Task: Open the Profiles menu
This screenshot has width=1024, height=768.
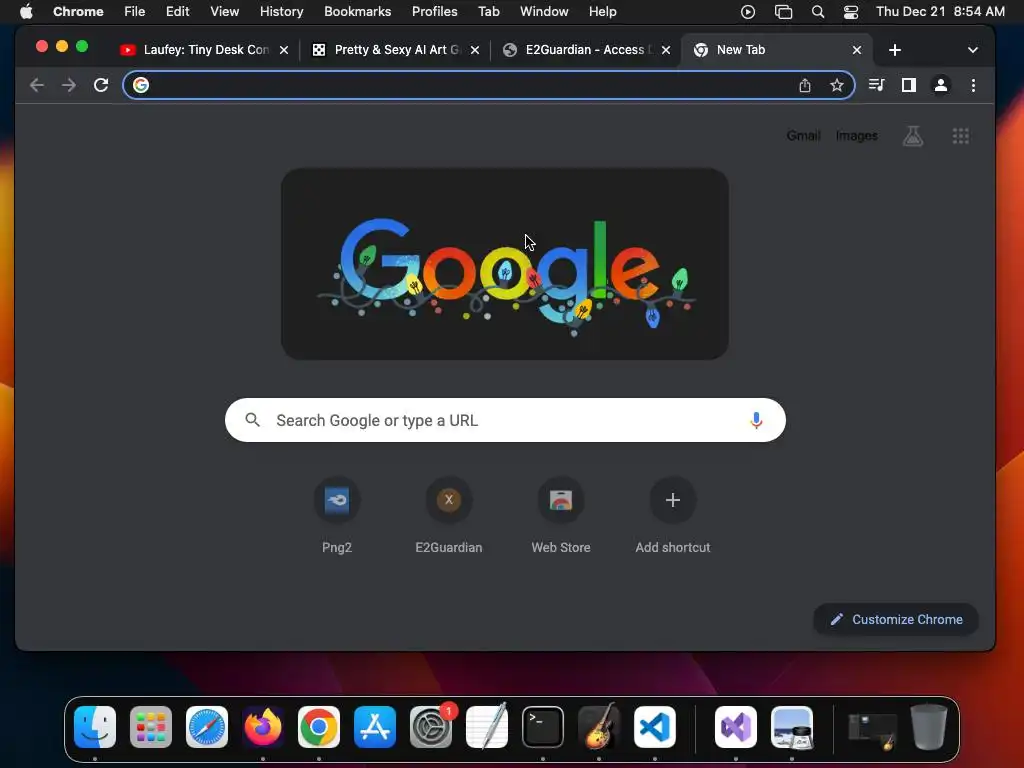Action: point(434,12)
